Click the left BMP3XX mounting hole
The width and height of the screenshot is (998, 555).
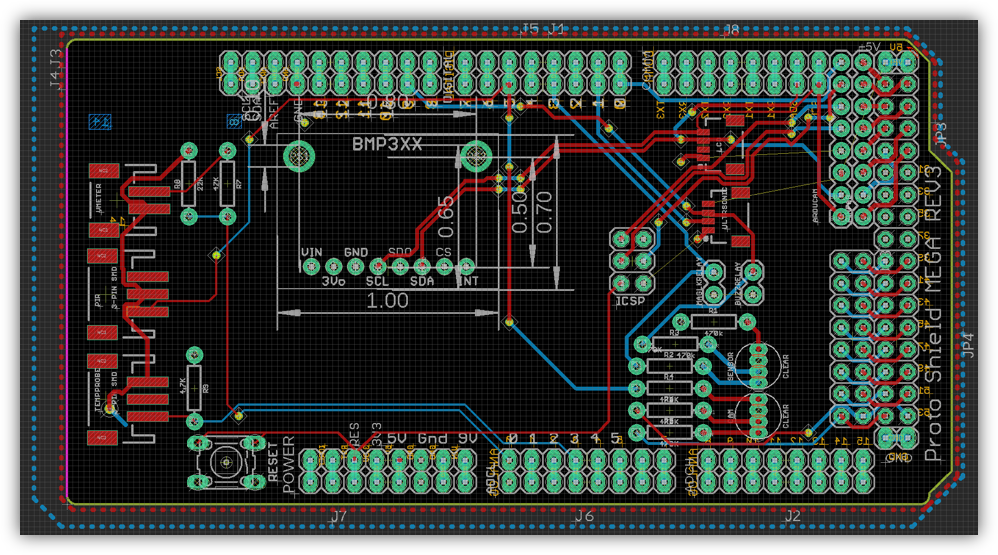tap(299, 155)
